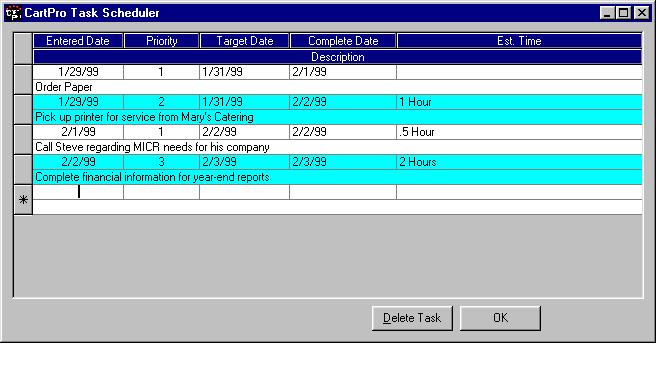Image resolution: width=656 pixels, height=384 pixels.
Task: Click the Target Date column header
Action: (245, 41)
